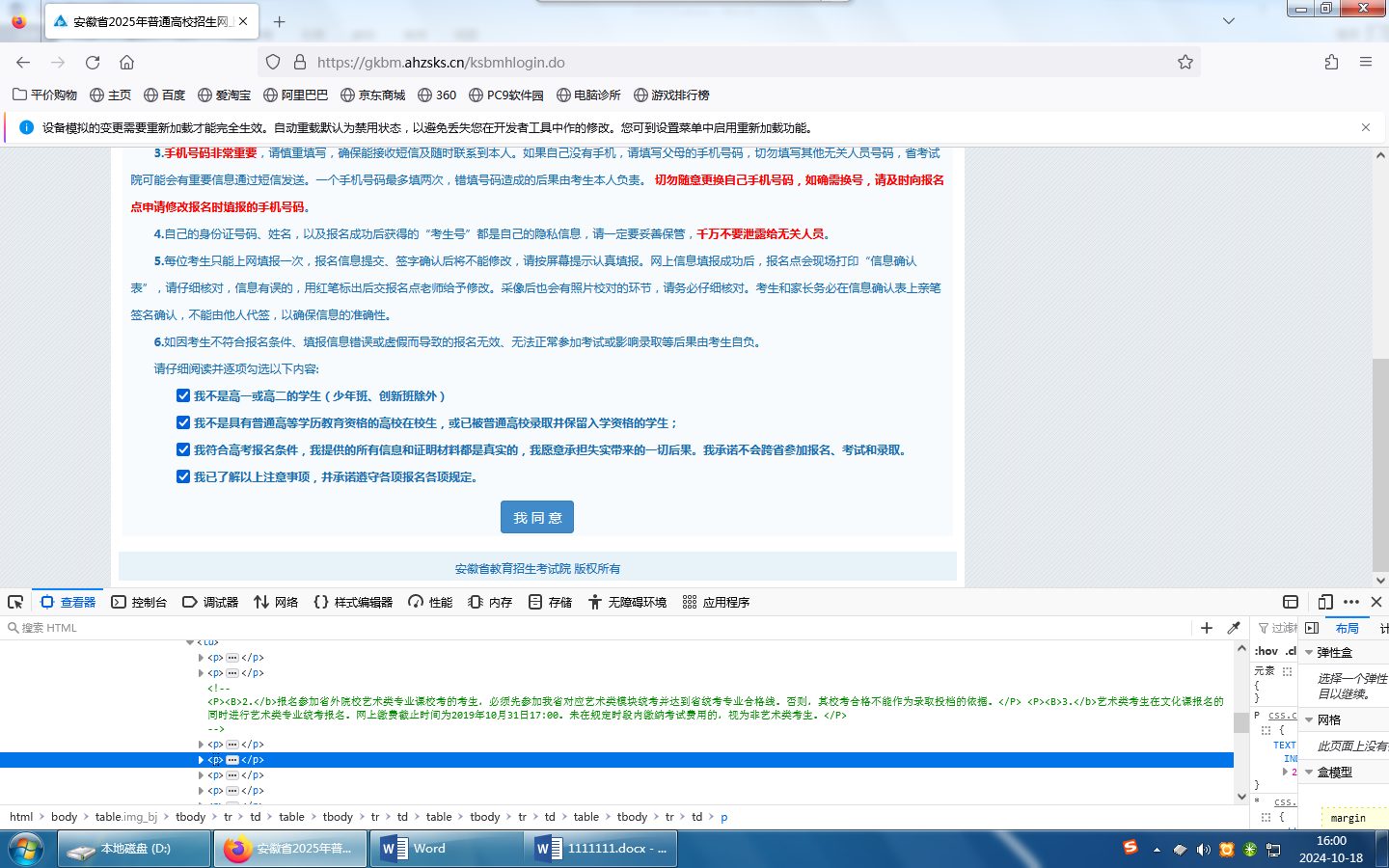Image resolution: width=1389 pixels, height=868 pixels.
Task: Open the devtools more options menu
Action: [x=1351, y=602]
